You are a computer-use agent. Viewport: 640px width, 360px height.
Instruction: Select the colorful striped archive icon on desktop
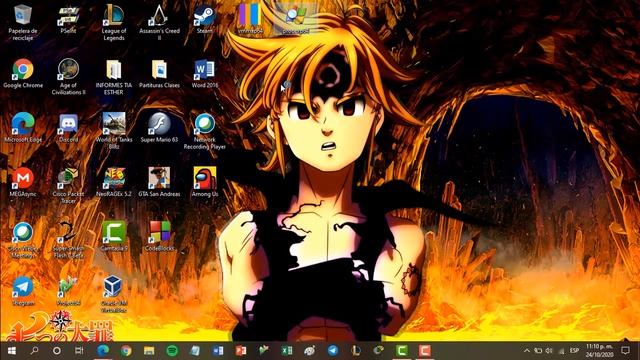tap(250, 19)
